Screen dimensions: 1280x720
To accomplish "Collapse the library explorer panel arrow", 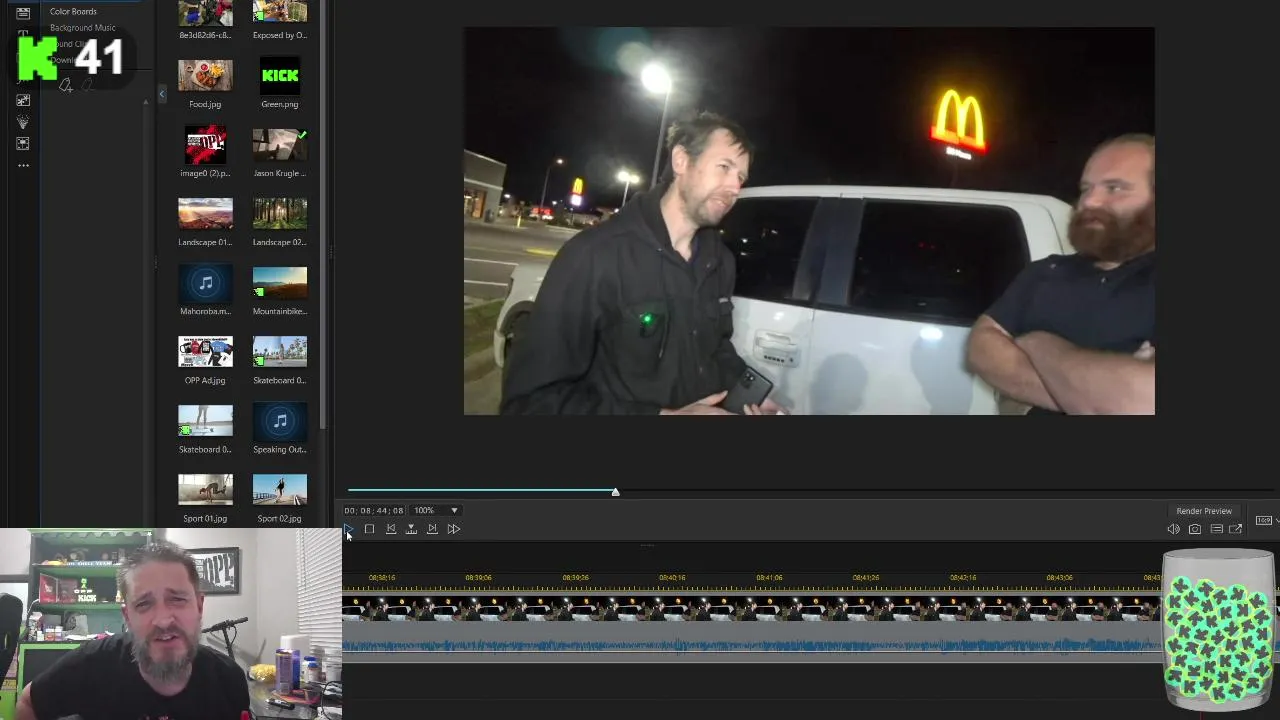I will [162, 94].
